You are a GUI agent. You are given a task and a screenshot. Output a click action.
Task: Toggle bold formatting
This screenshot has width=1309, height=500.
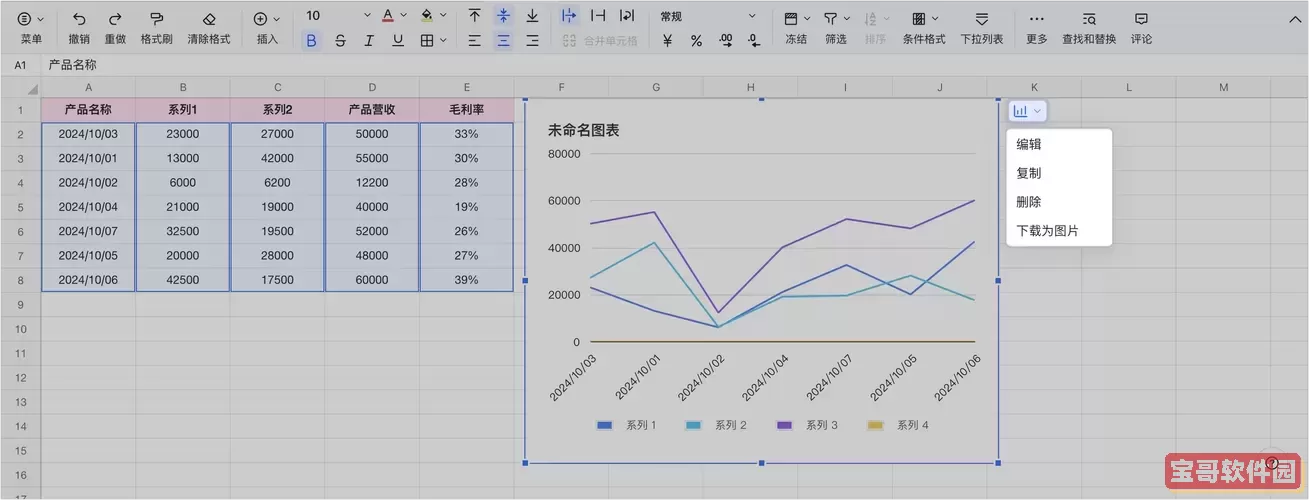[312, 41]
